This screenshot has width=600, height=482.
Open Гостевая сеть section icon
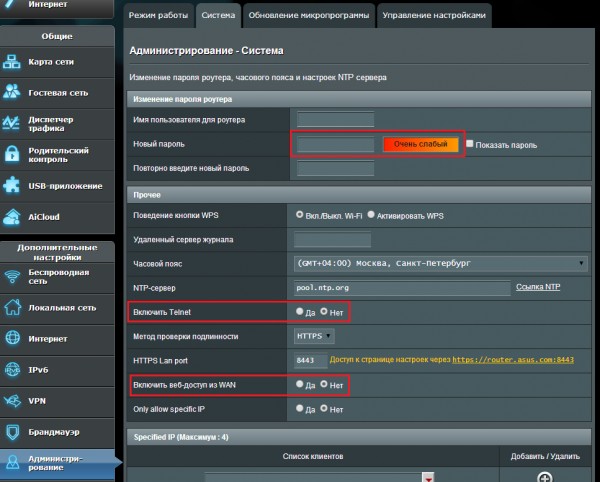point(12,93)
